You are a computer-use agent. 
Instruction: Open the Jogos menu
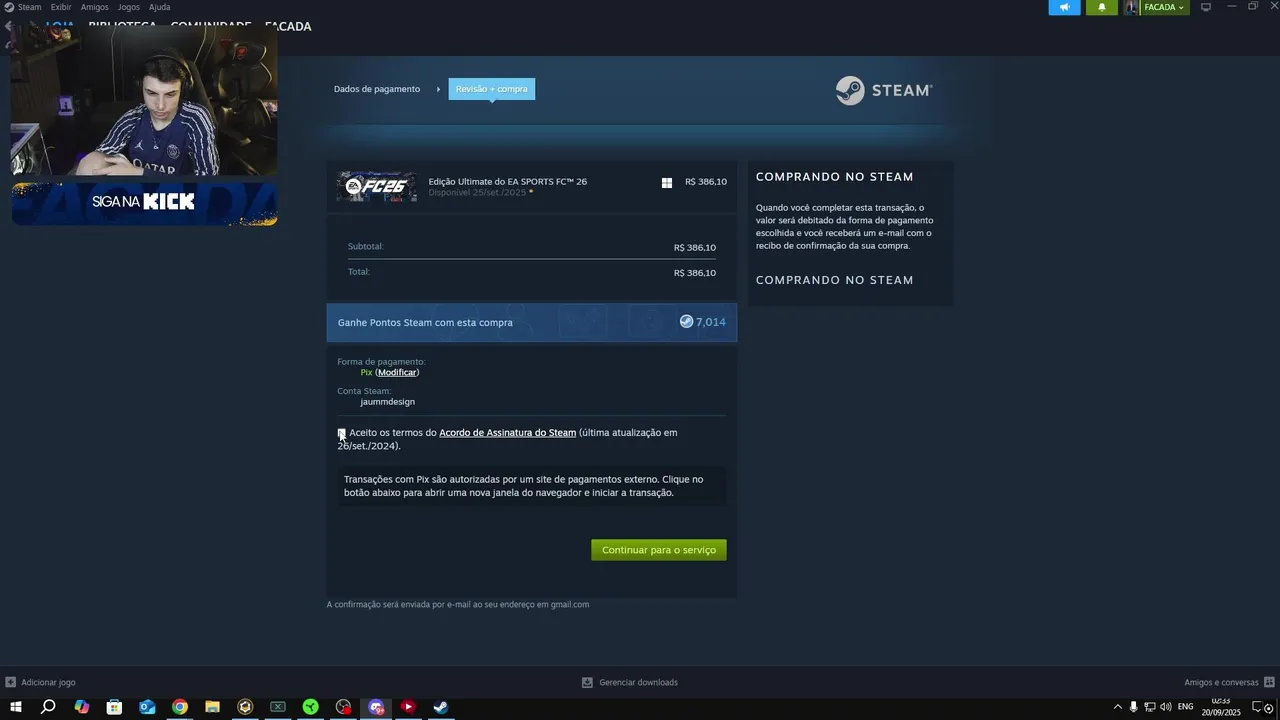129,7
